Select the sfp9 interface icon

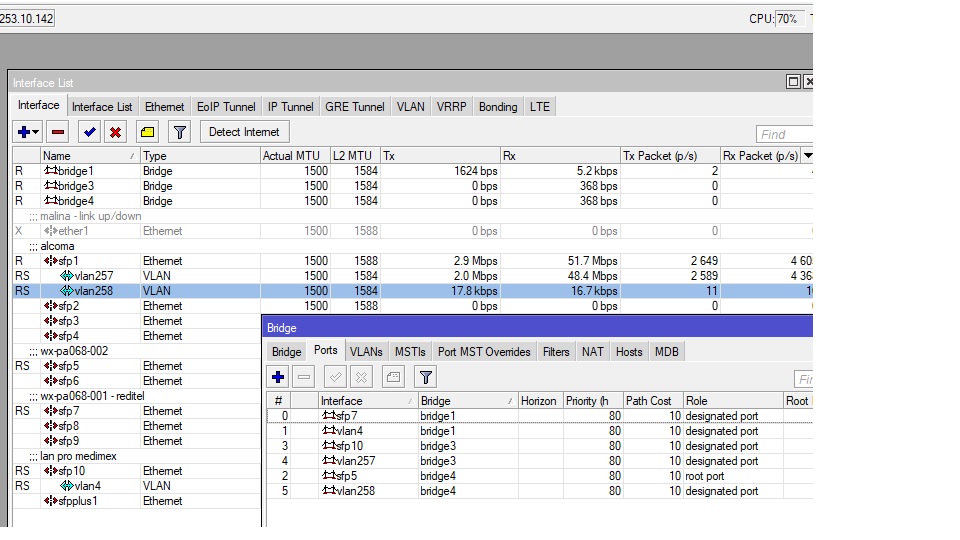click(x=51, y=441)
